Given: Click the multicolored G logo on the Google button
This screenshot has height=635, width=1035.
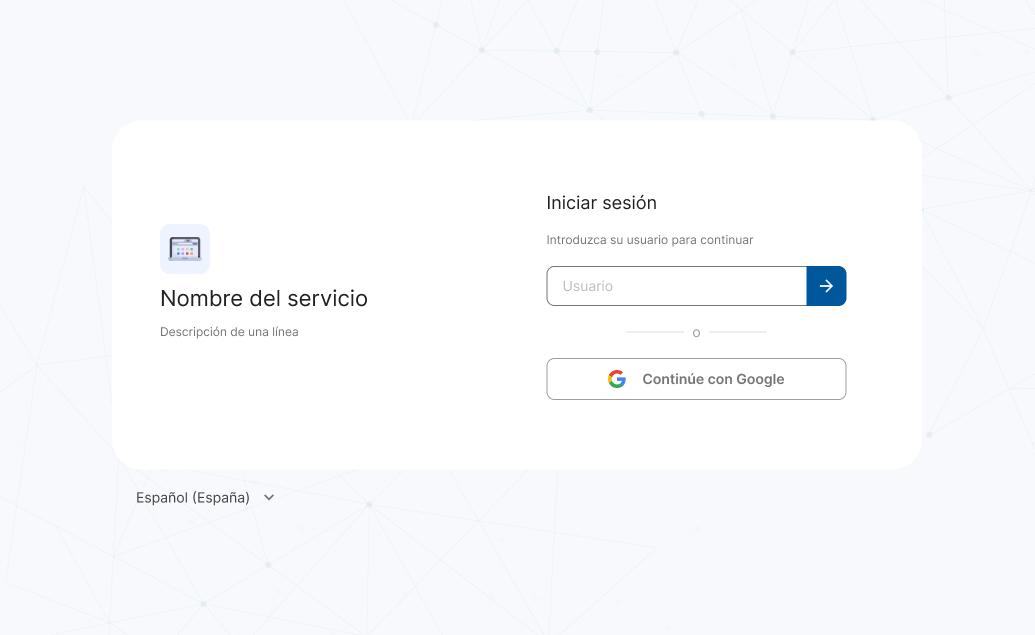Looking at the screenshot, I should click(x=617, y=379).
